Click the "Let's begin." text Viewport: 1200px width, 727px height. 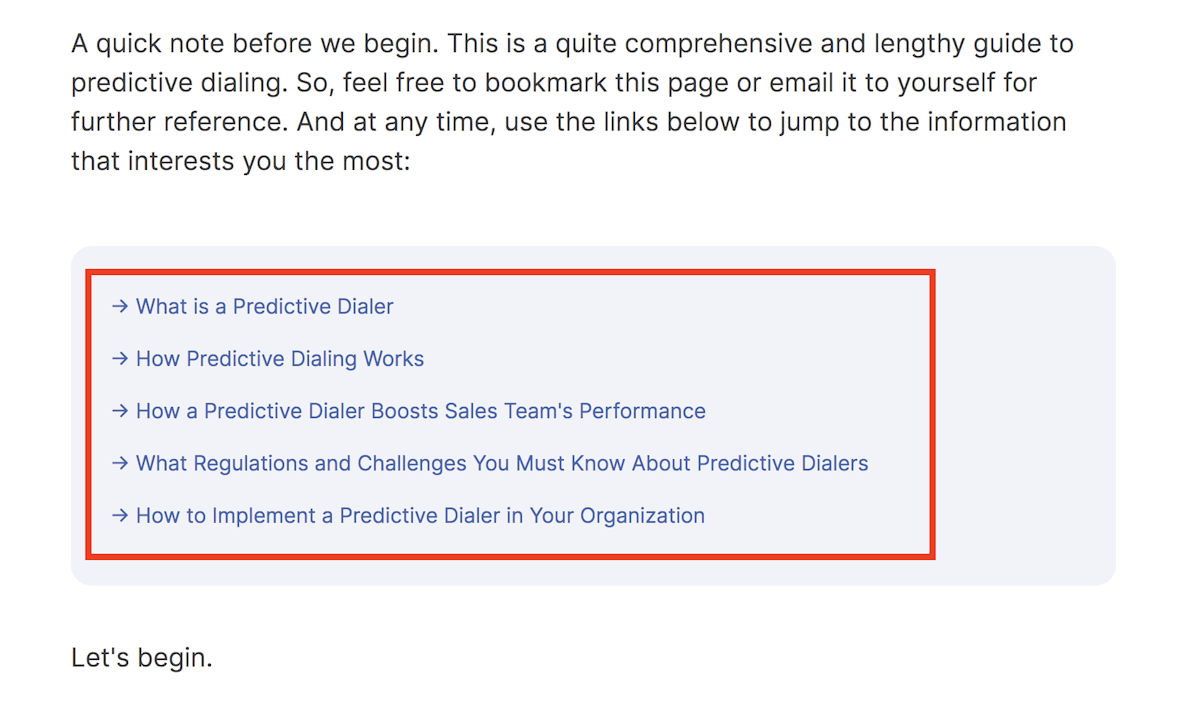[142, 658]
